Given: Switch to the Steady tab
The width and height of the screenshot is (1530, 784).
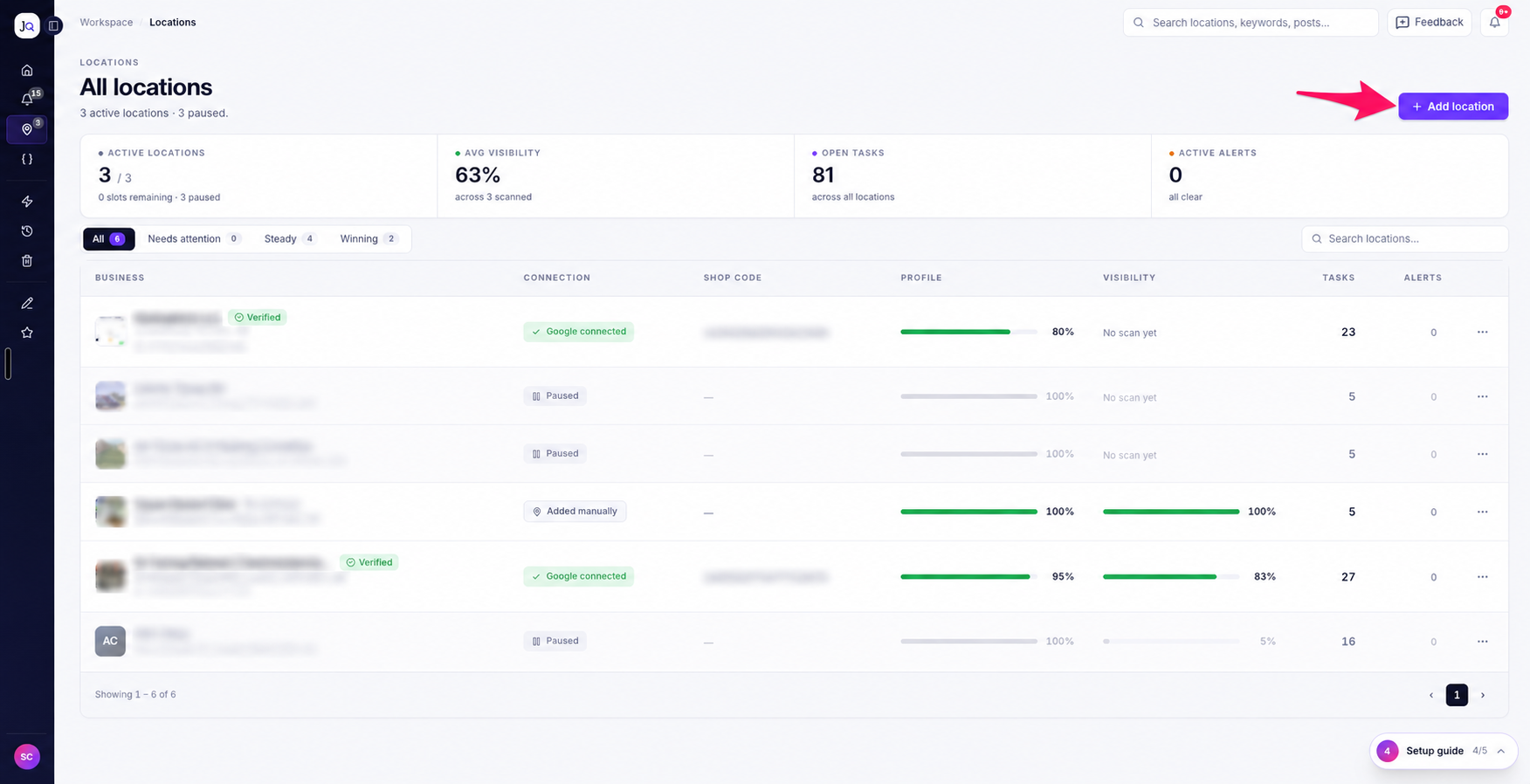Looking at the screenshot, I should point(290,239).
